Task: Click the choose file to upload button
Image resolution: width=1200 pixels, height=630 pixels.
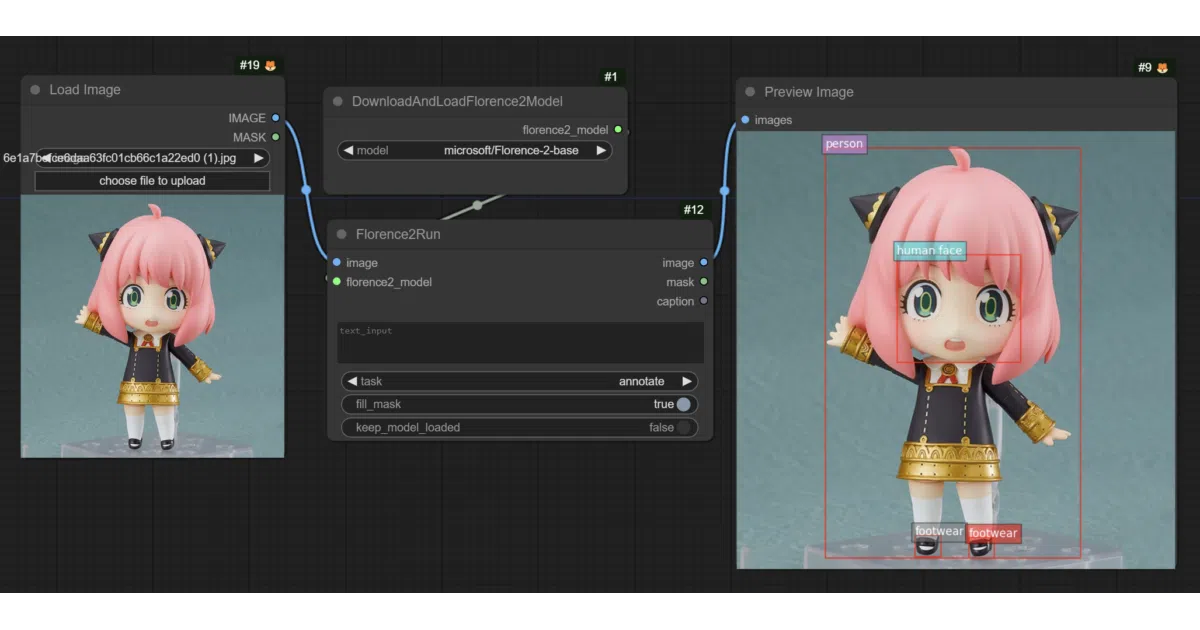Action: tap(152, 181)
